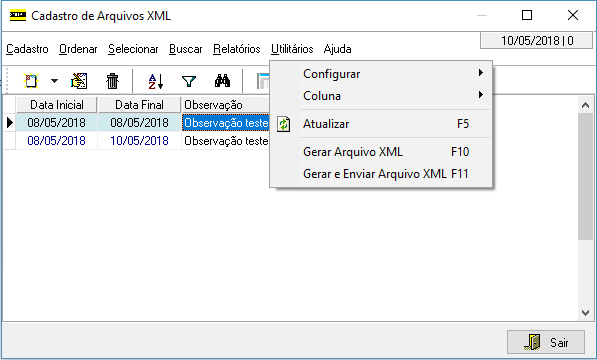This screenshot has width=597, height=360.
Task: Click the scrollbar up arrow
Action: [585, 105]
